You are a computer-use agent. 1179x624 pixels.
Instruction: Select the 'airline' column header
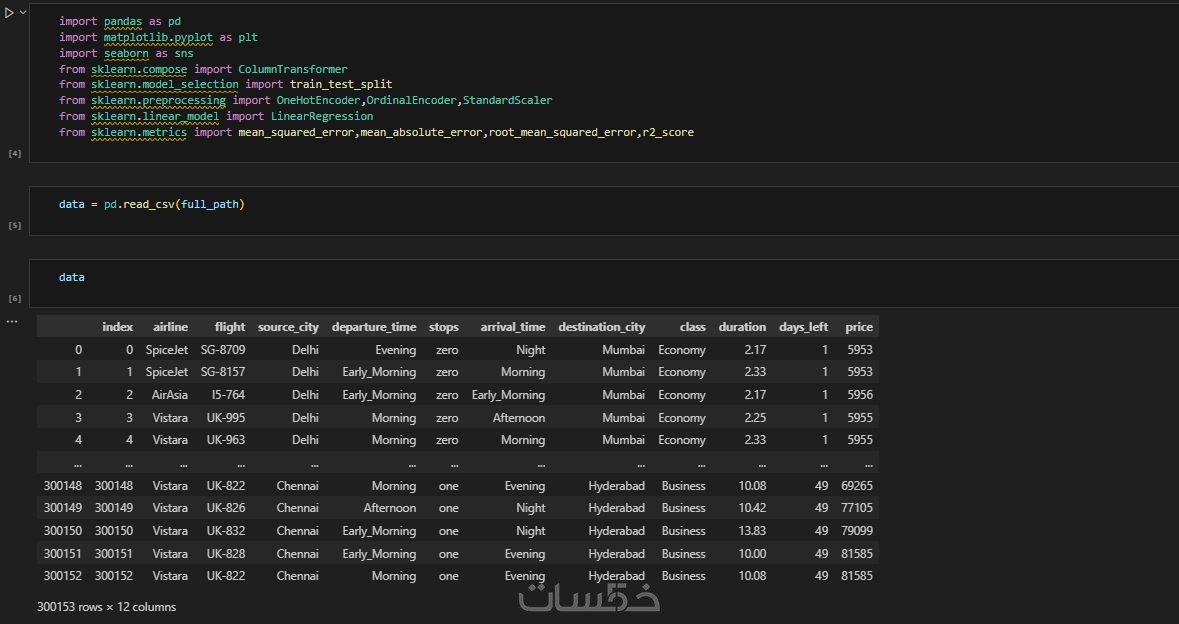171,327
